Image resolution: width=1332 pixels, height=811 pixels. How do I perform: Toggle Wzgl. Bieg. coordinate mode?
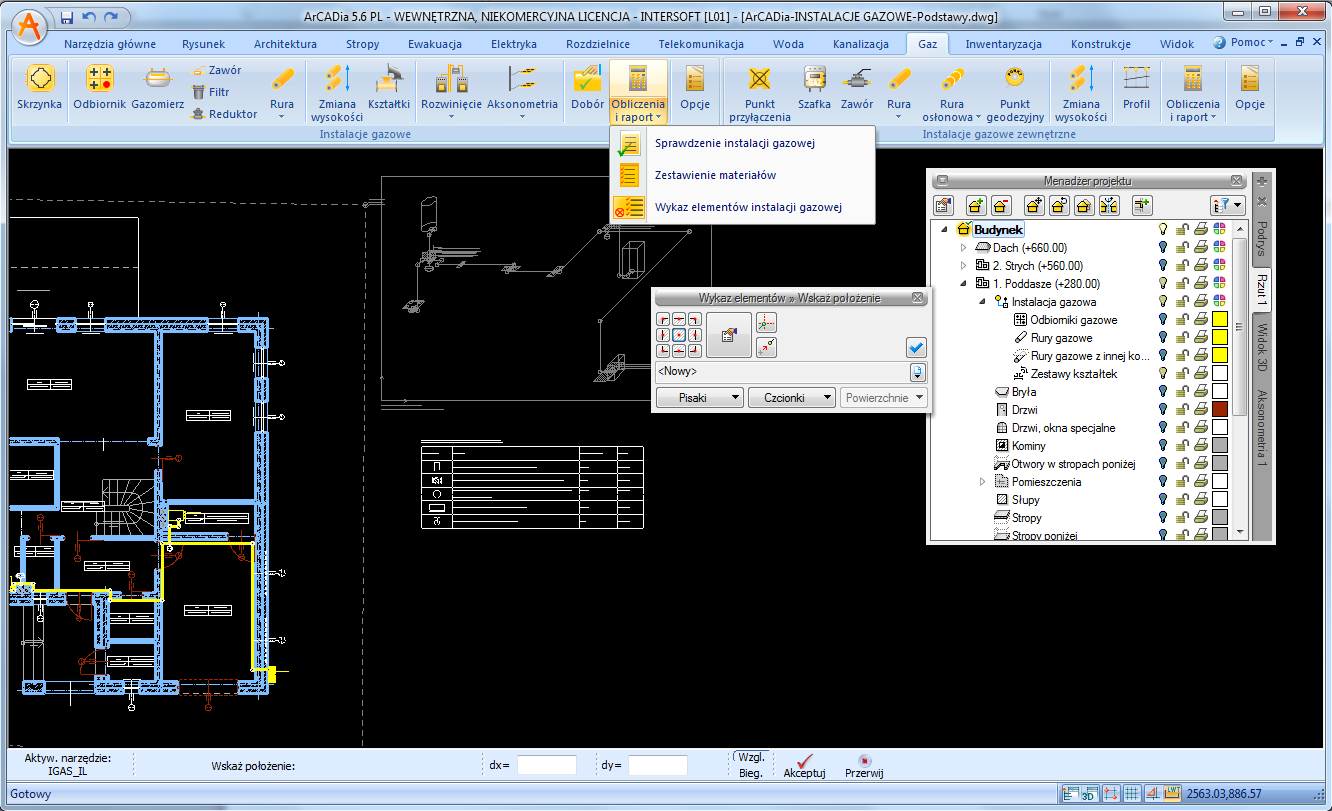750,765
